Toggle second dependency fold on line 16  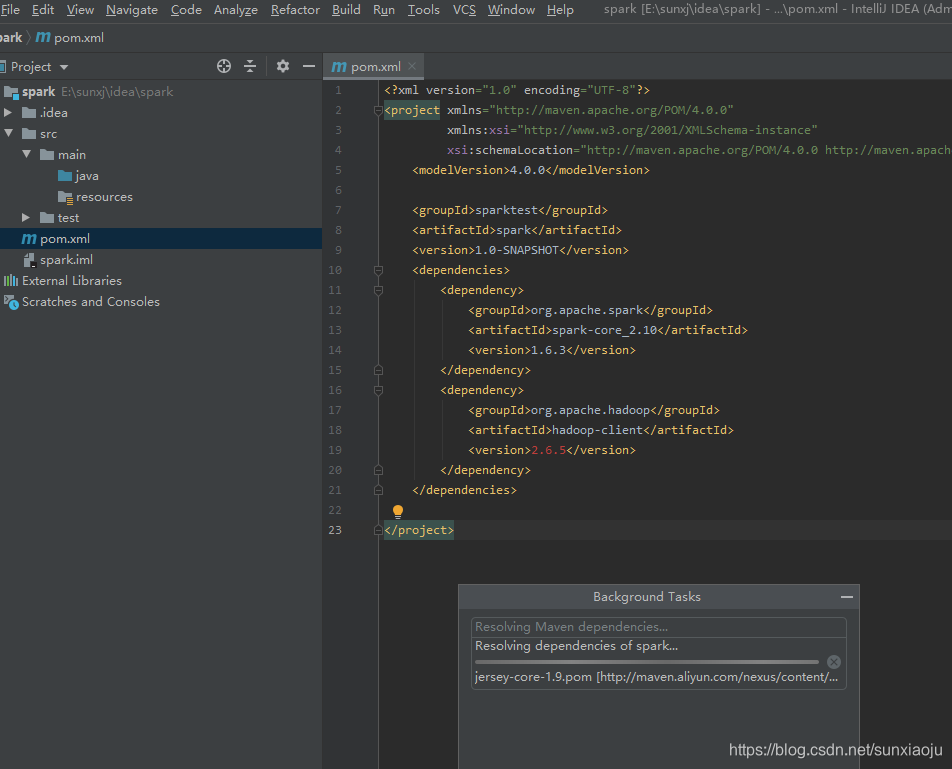coord(378,390)
